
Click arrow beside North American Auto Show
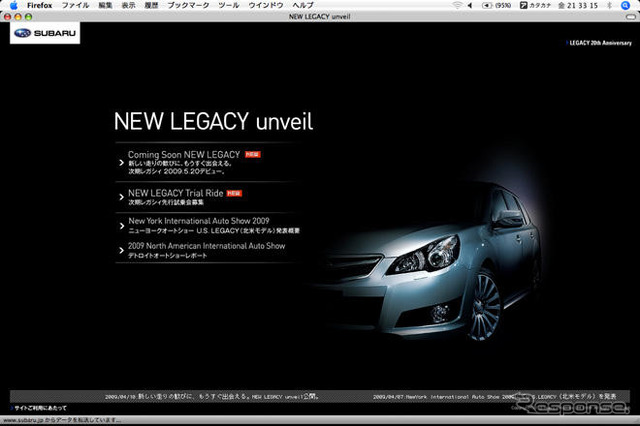[121, 250]
